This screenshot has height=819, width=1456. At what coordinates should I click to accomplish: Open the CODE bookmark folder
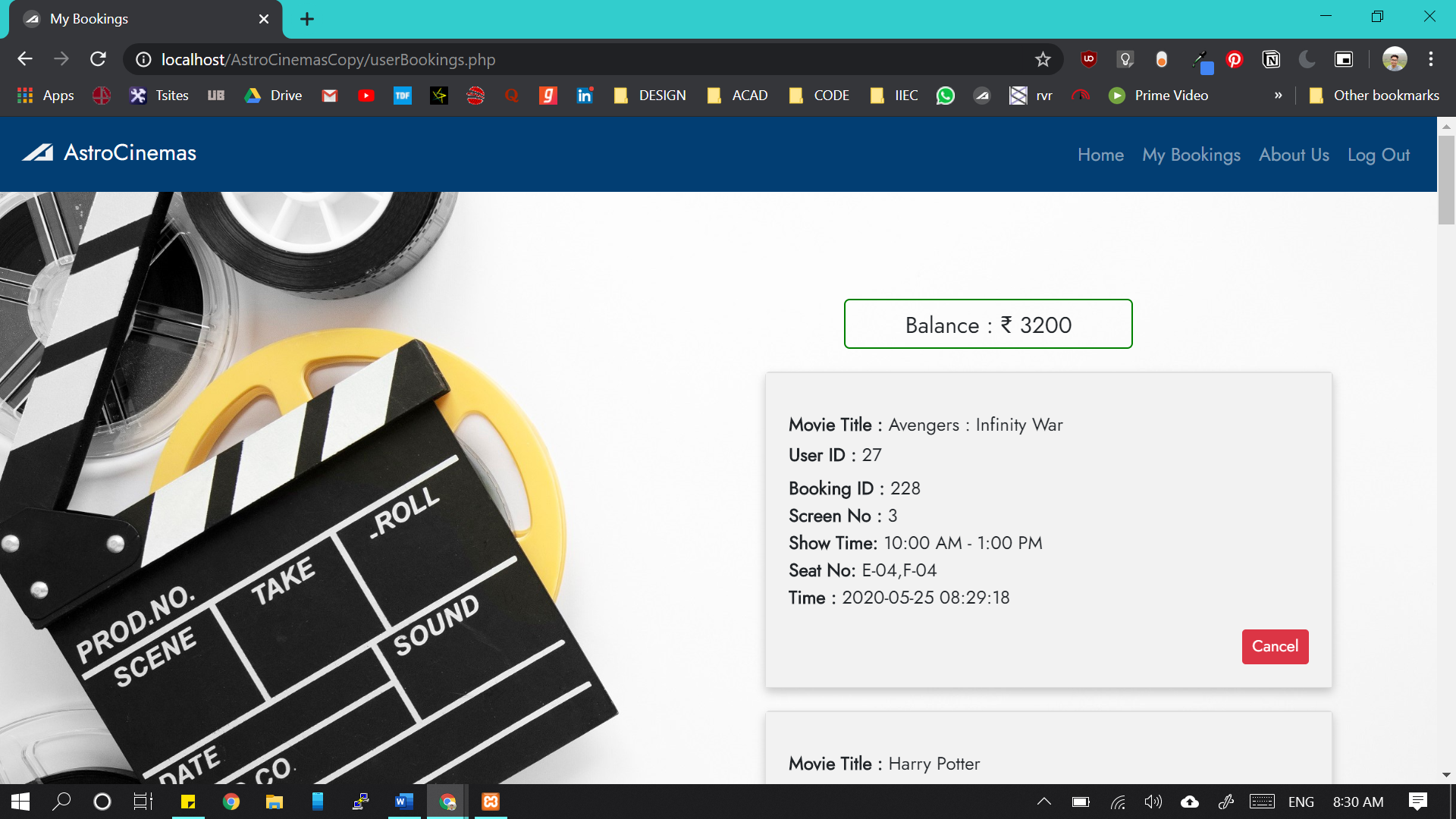[x=819, y=96]
